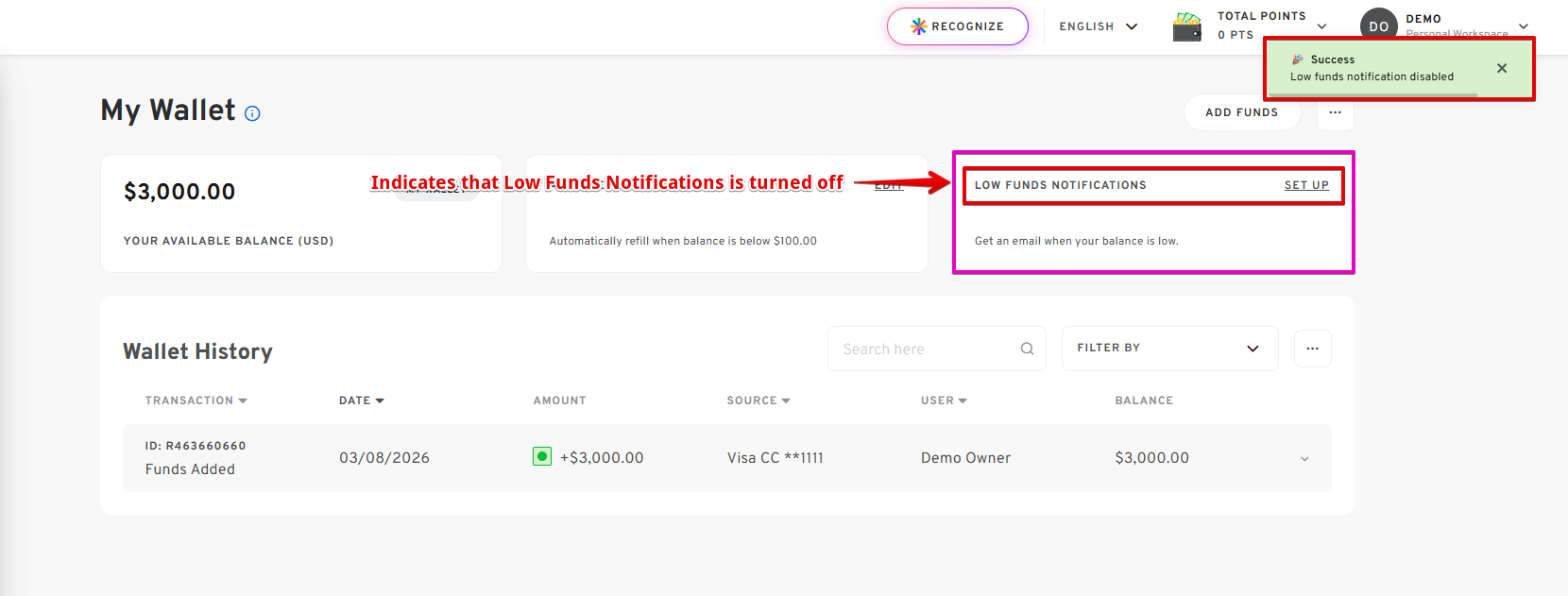Viewport: 1568px width, 596px height.
Task: Click Set Up link for Low Funds Notifications
Action: point(1306,185)
